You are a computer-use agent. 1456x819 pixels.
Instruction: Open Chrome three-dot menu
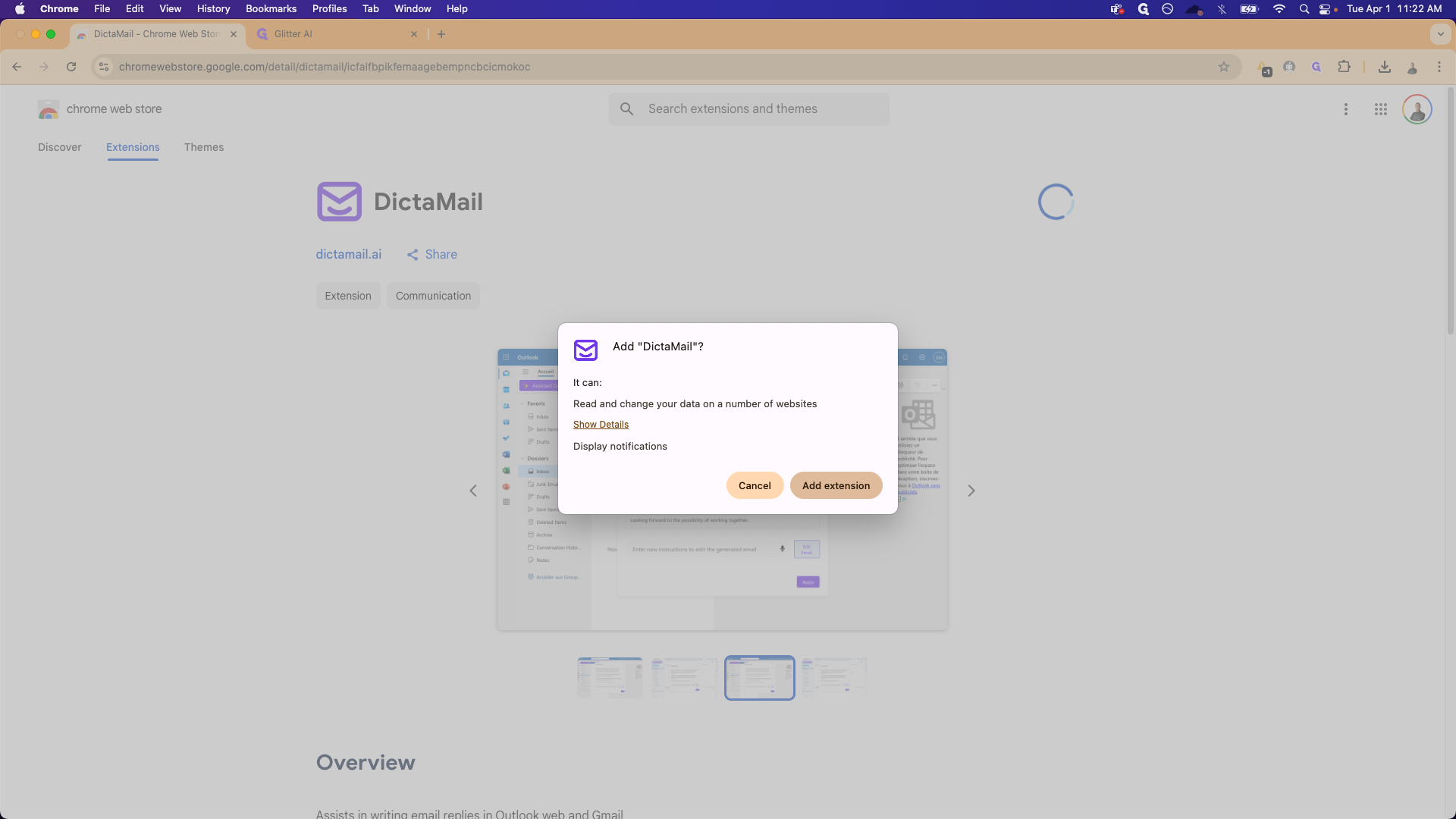pos(1439,67)
